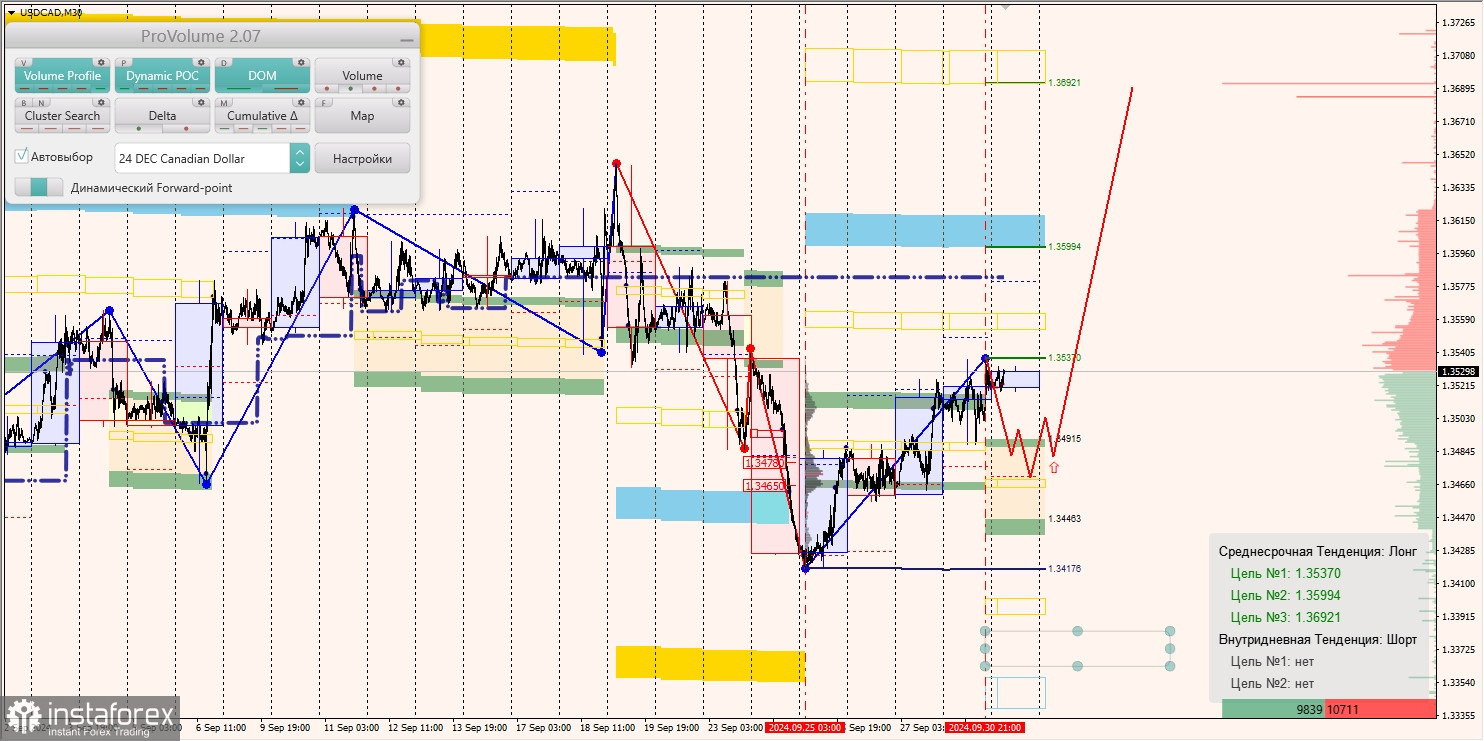Viewport: 1484px width, 741px height.
Task: Open Delta settings gear icon
Action: (x=201, y=102)
